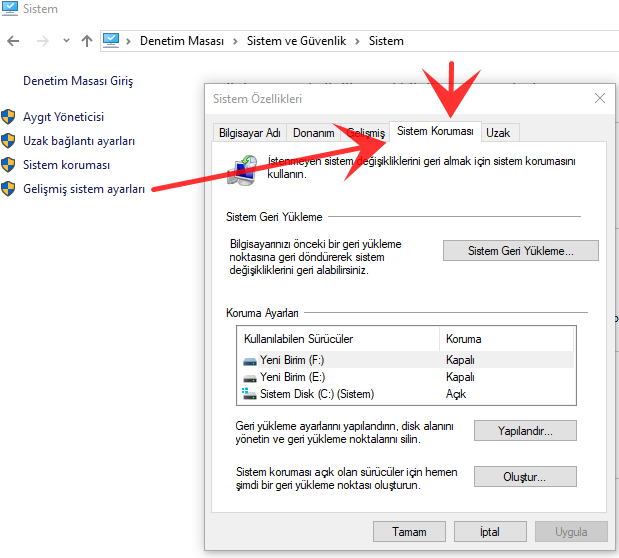Viewport: 619px width, 558px height.
Task: Click Kapalı status for drive E:
Action: (x=460, y=377)
